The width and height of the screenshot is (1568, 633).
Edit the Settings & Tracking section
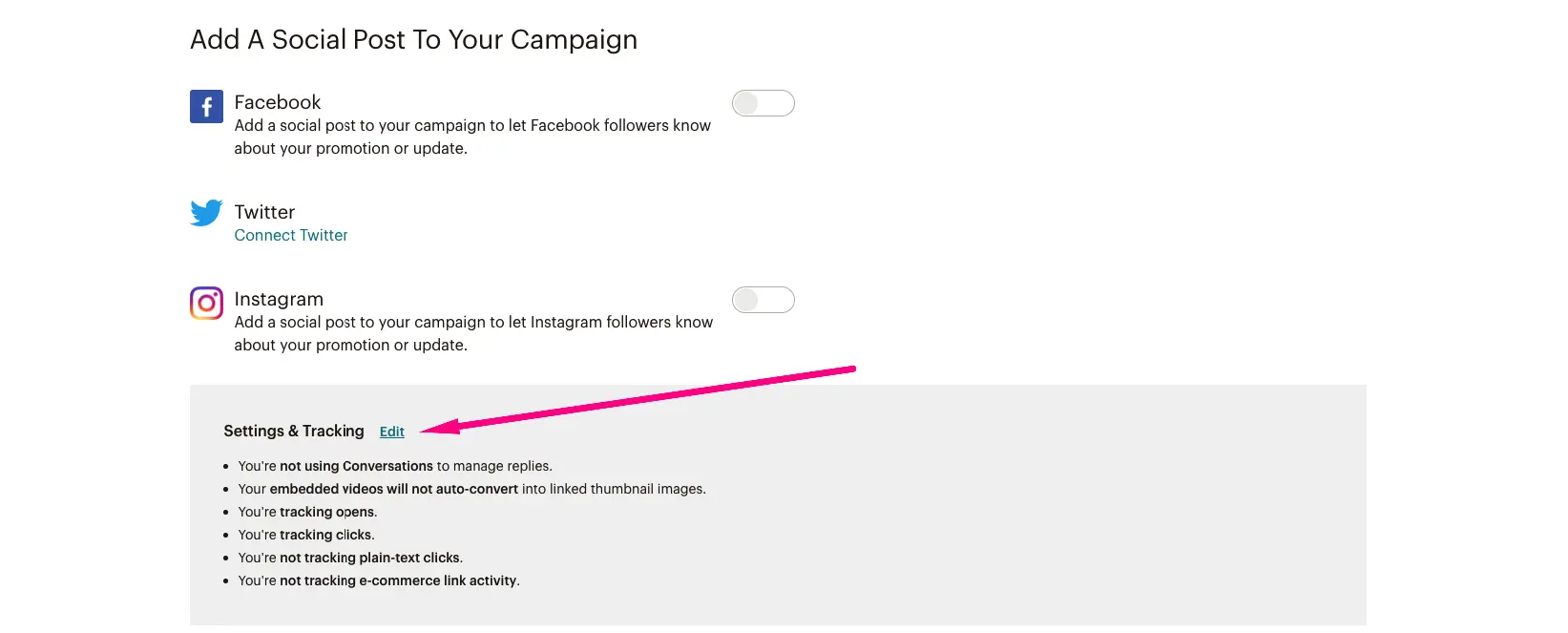click(x=391, y=432)
